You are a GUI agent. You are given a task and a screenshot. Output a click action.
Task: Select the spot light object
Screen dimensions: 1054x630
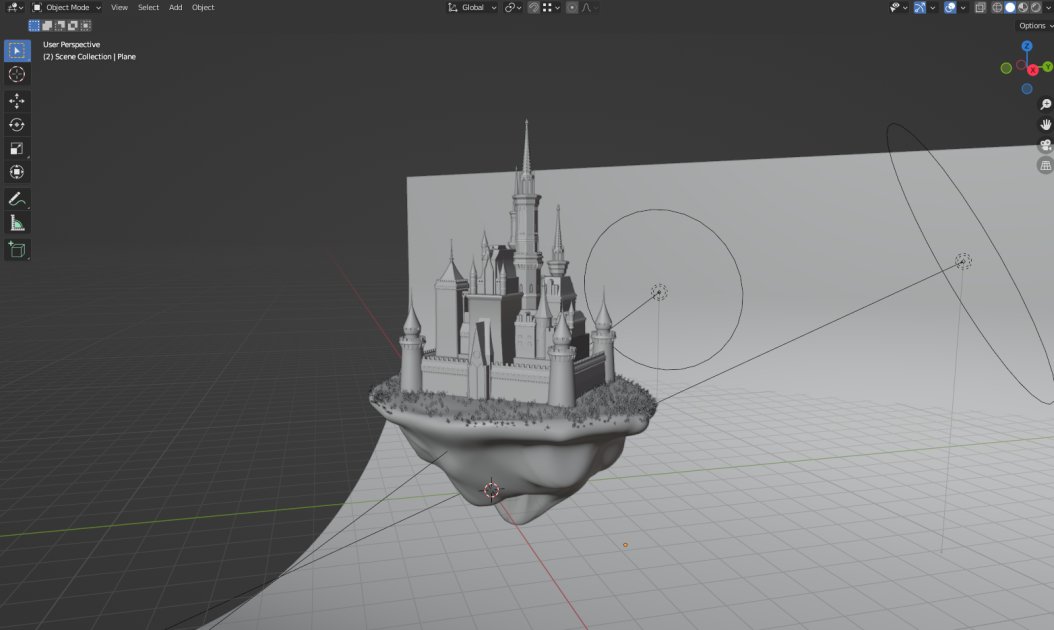pos(963,261)
